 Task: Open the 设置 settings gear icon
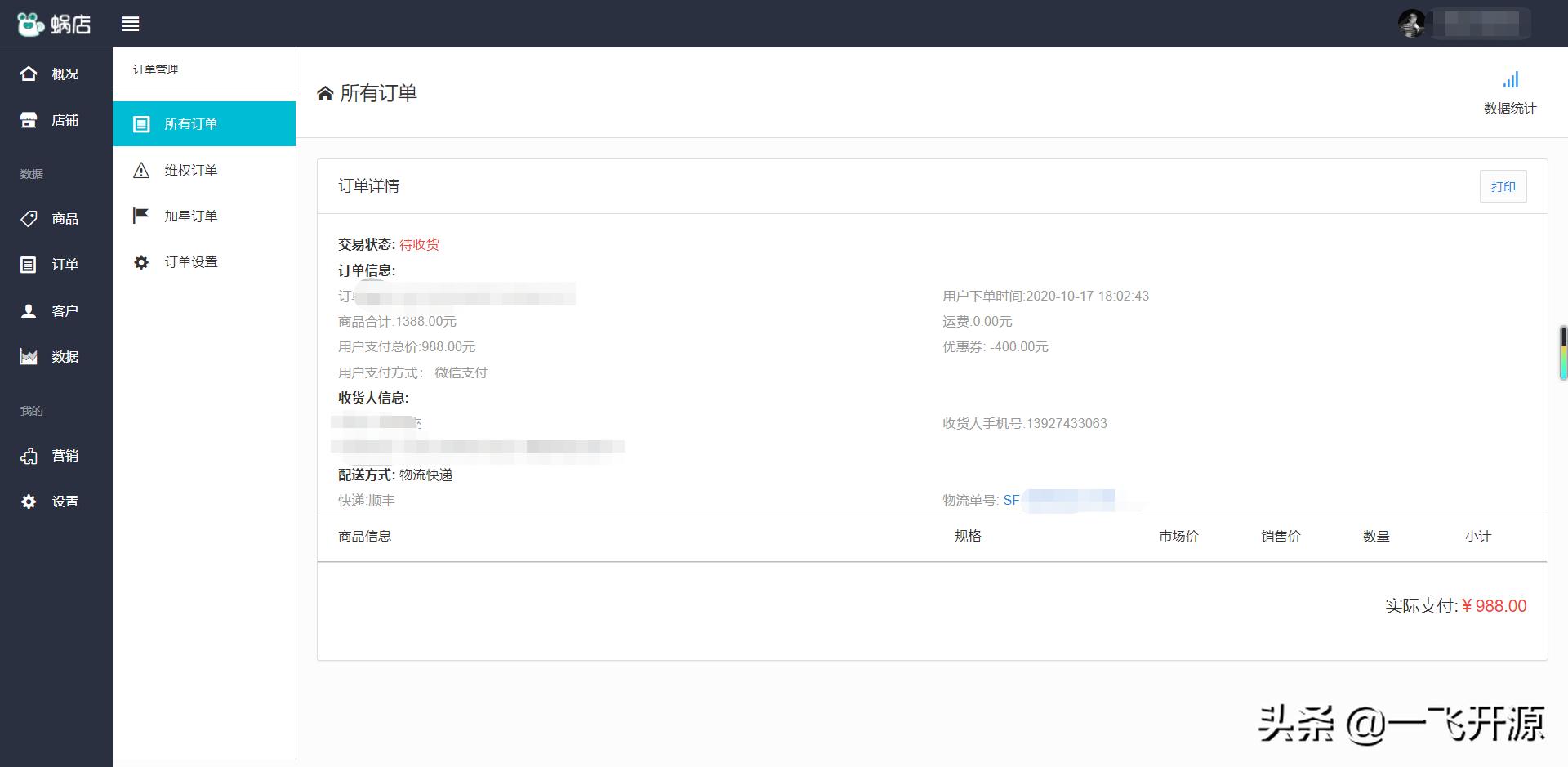29,501
